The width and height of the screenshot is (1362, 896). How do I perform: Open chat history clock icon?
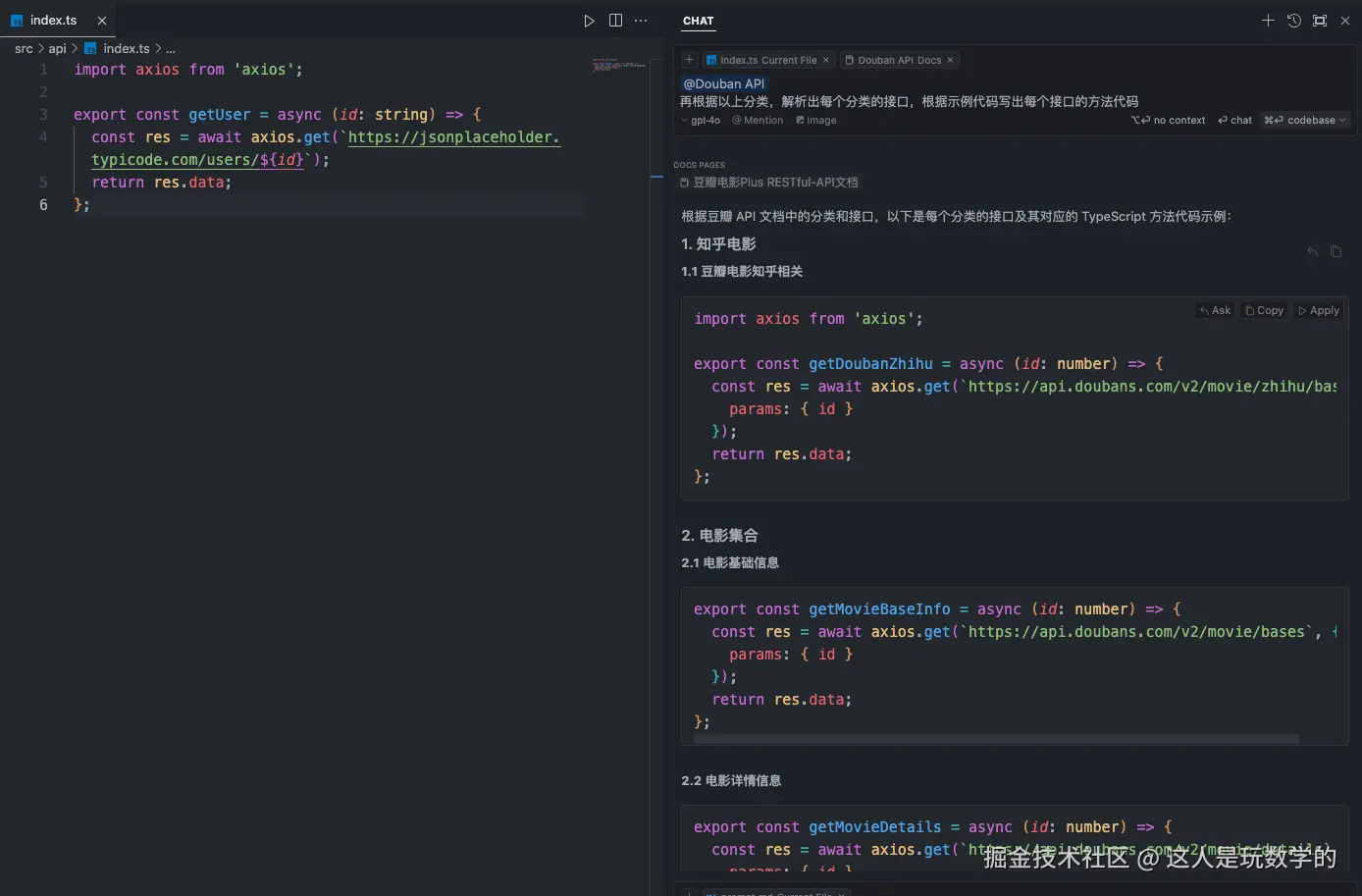pyautogui.click(x=1294, y=21)
